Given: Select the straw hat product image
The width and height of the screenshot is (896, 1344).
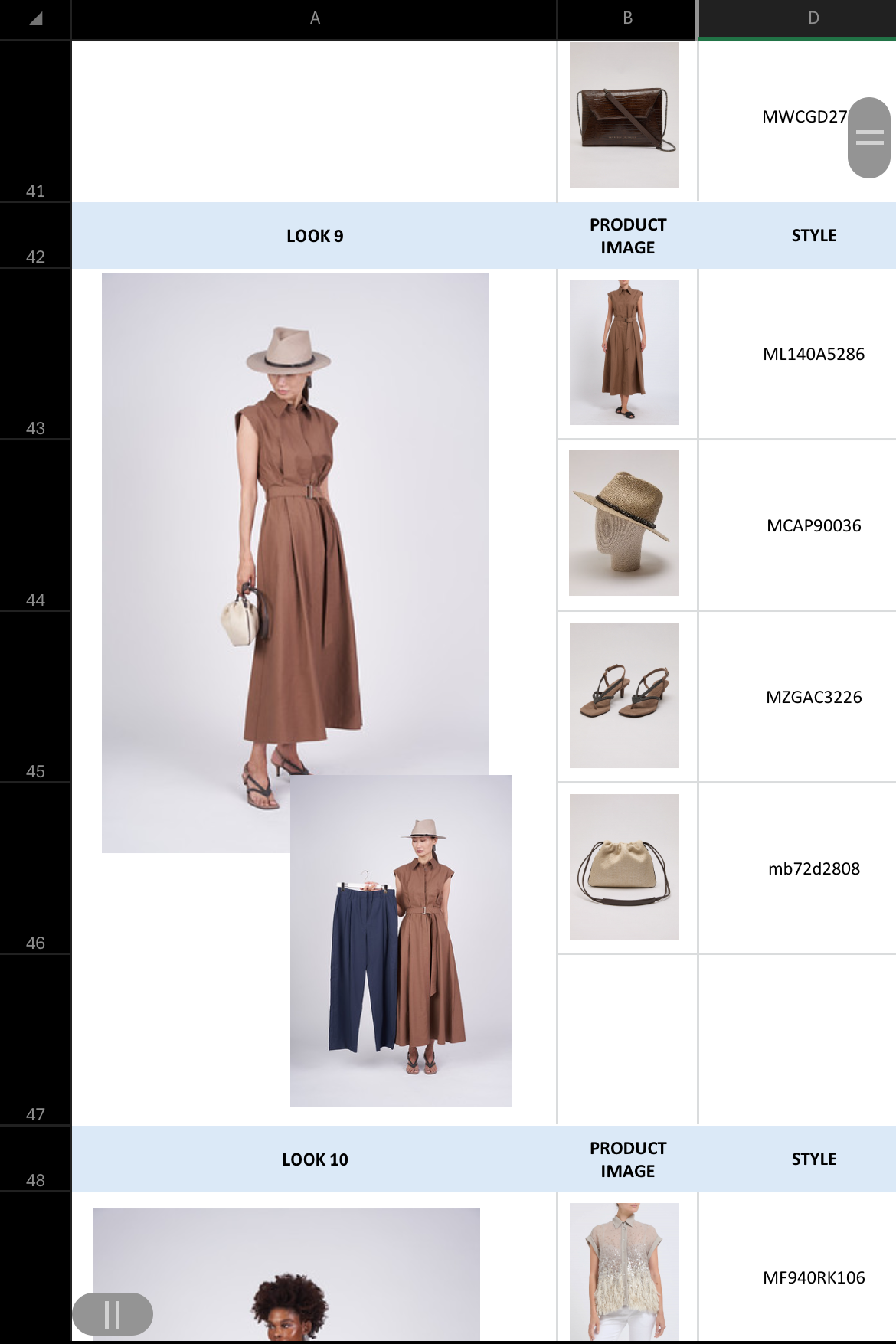Looking at the screenshot, I should [x=624, y=522].
